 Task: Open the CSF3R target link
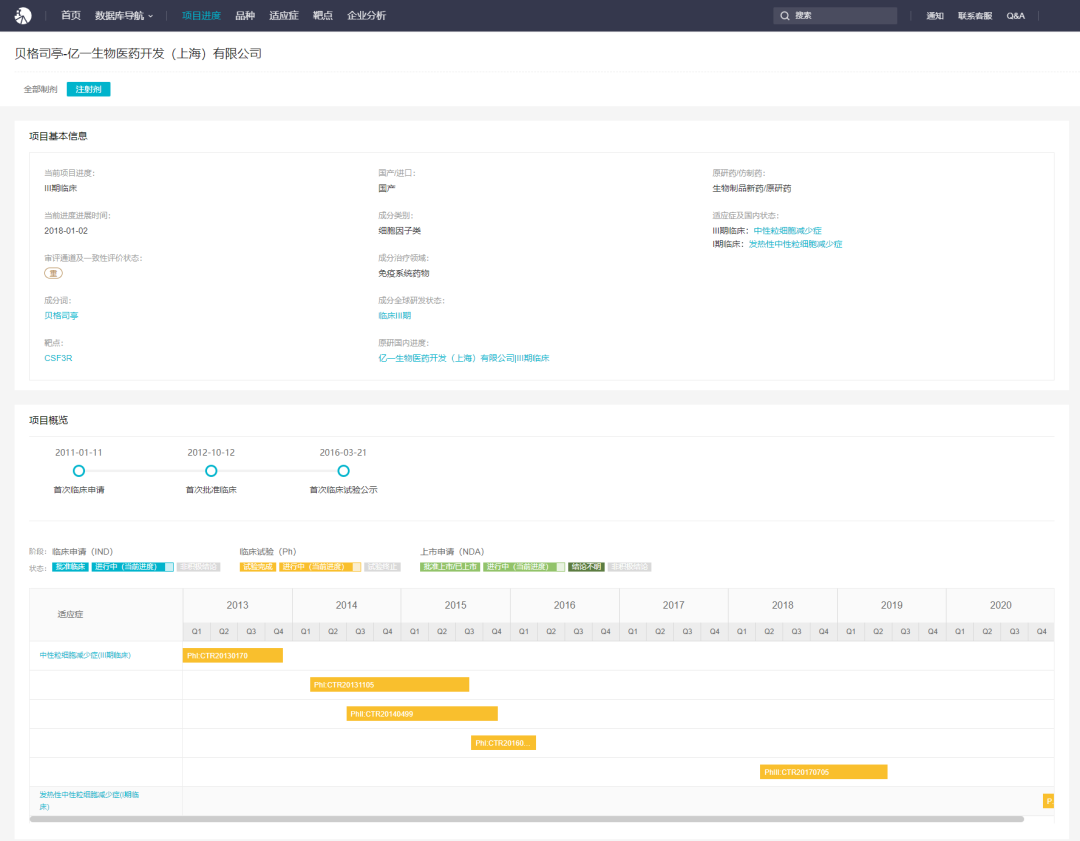tap(58, 358)
